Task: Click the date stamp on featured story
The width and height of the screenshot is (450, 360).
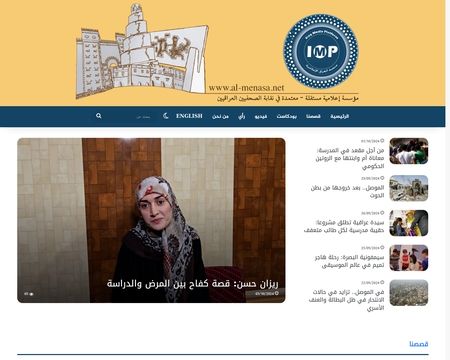Action: click(x=266, y=294)
